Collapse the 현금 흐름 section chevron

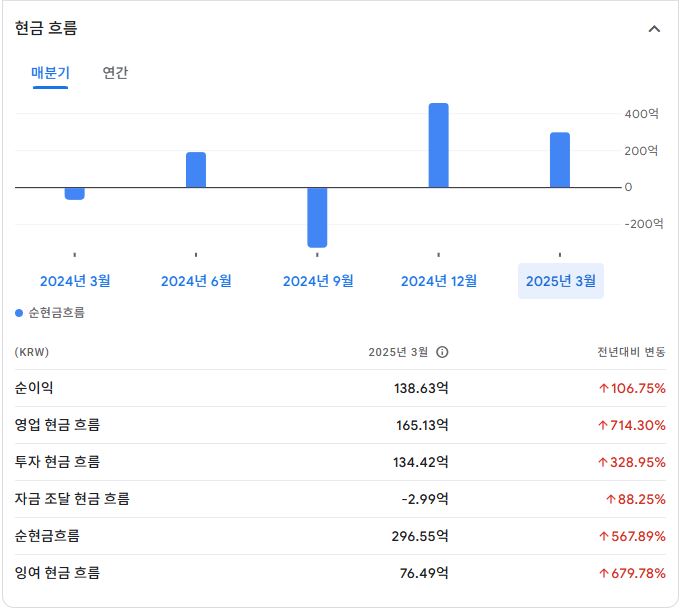[x=654, y=29]
